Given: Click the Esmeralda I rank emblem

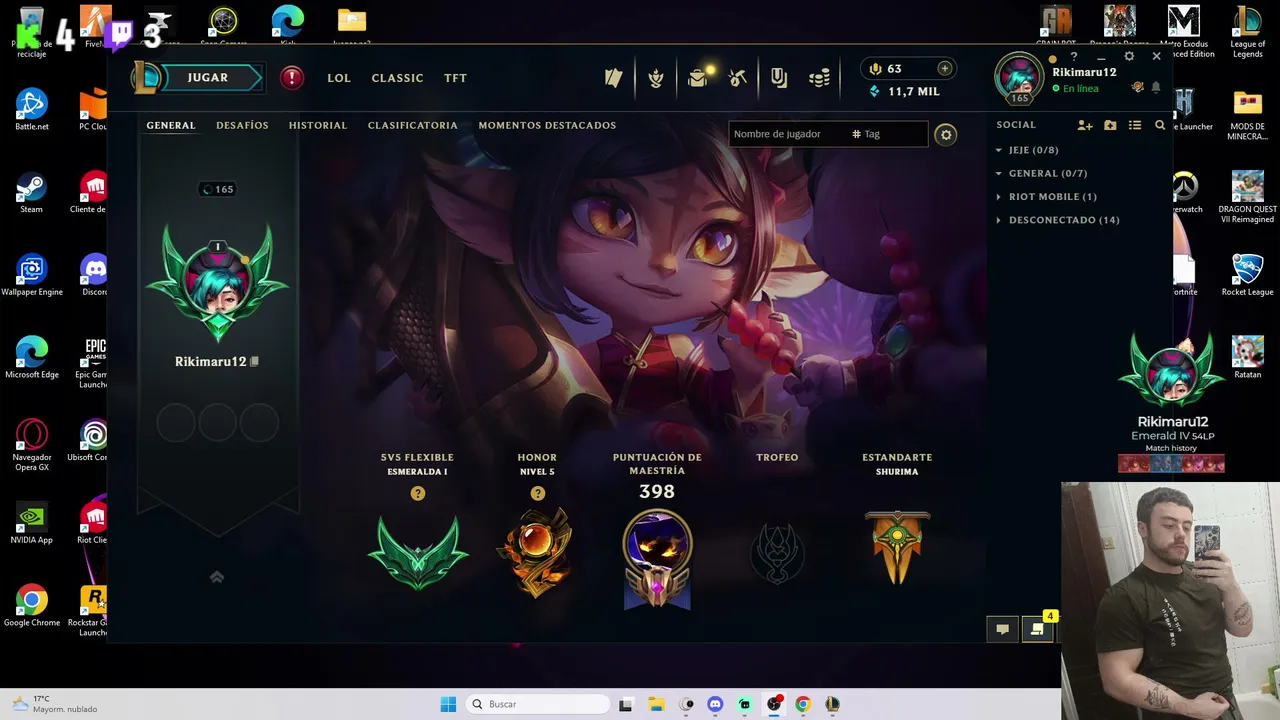Looking at the screenshot, I should point(418,553).
